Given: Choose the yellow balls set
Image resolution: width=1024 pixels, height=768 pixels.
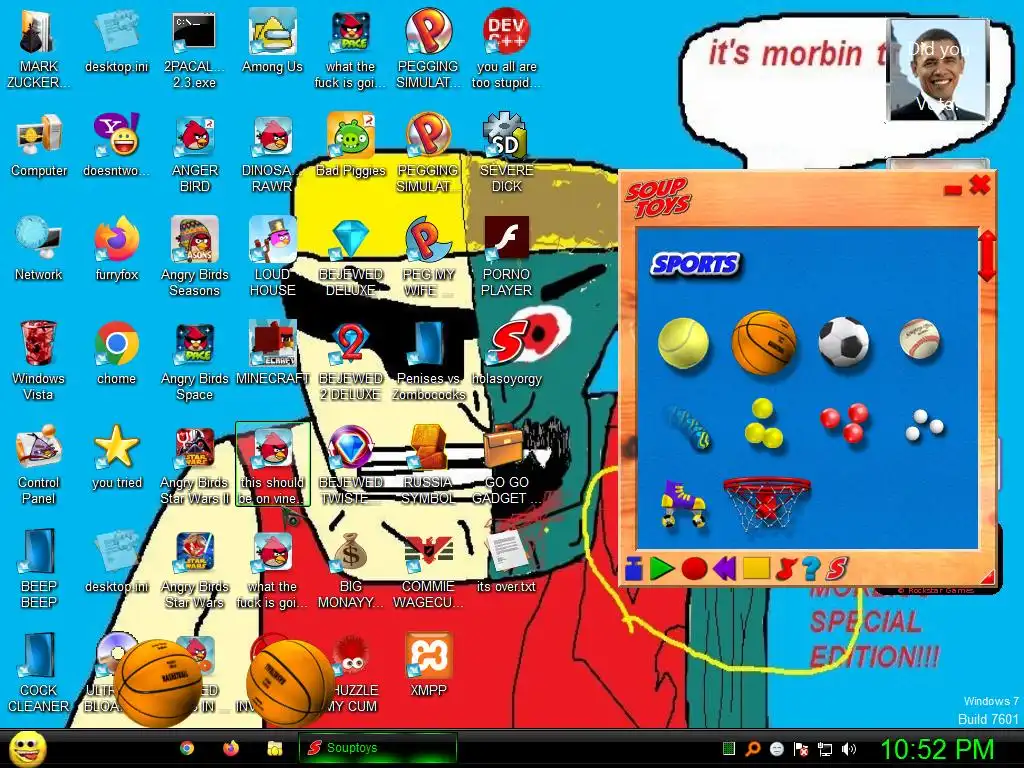Looking at the screenshot, I should point(763,423).
